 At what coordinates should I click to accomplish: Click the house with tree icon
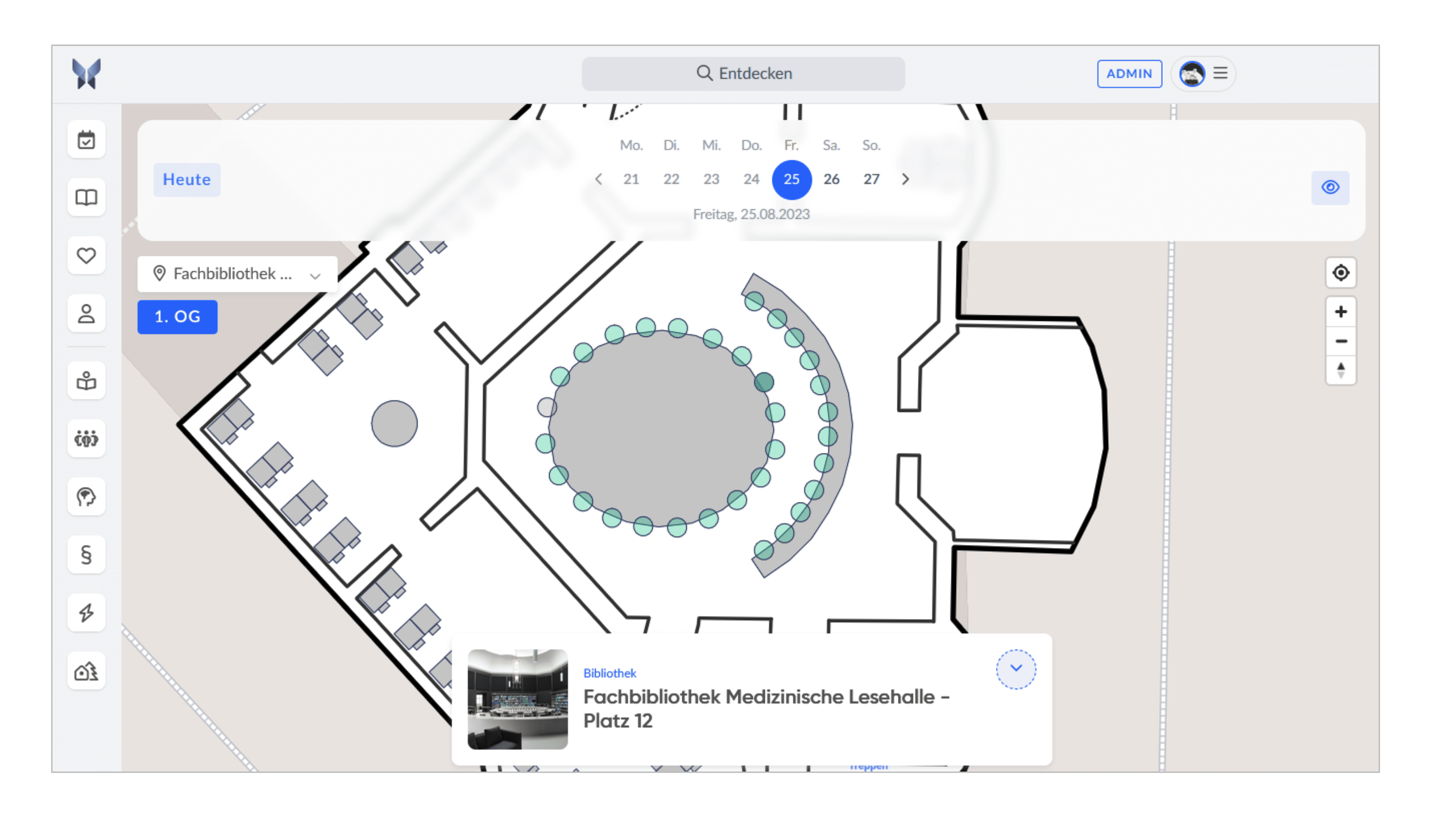pyautogui.click(x=86, y=671)
